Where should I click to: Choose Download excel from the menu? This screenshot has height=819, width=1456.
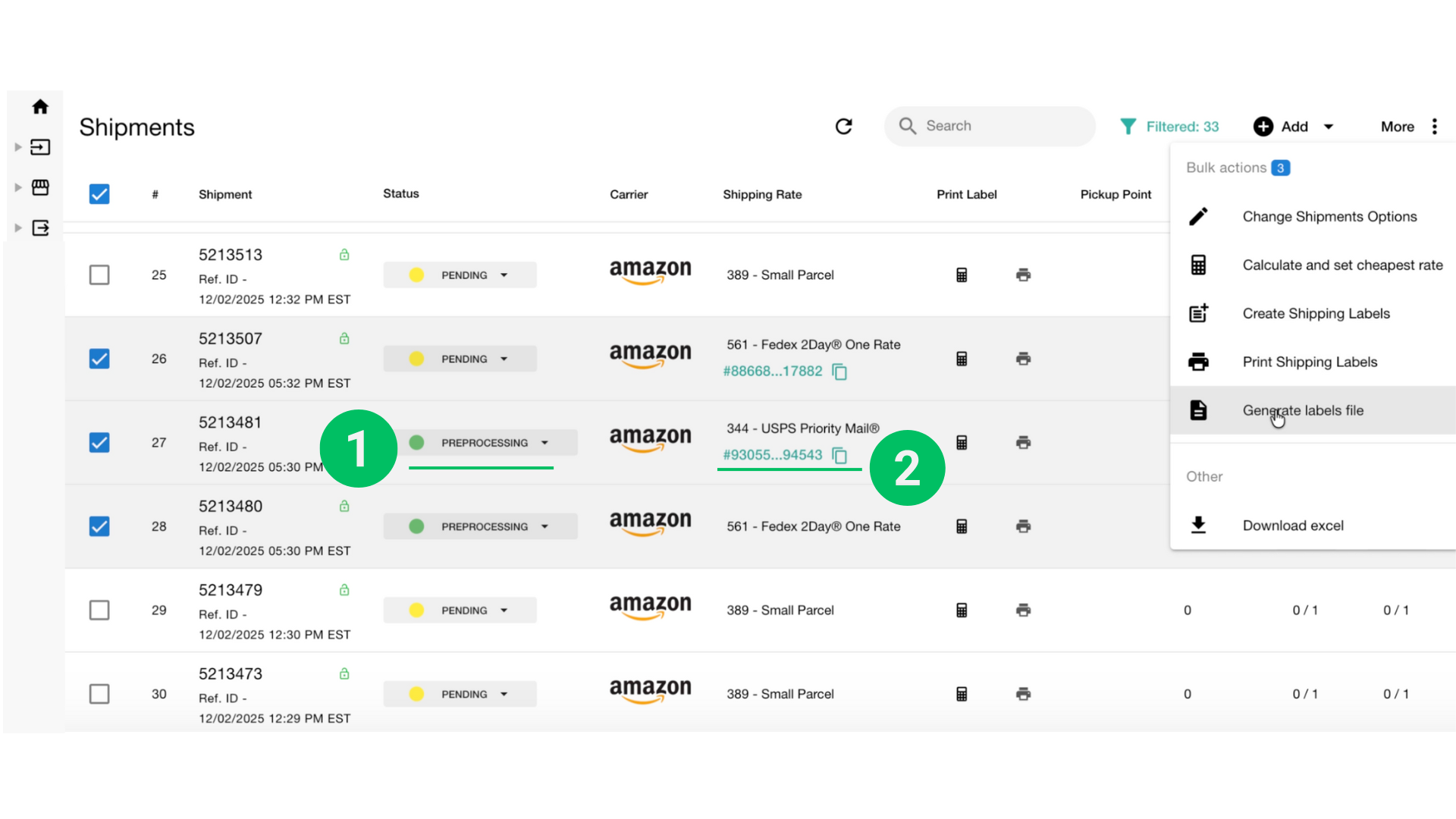coord(1293,525)
